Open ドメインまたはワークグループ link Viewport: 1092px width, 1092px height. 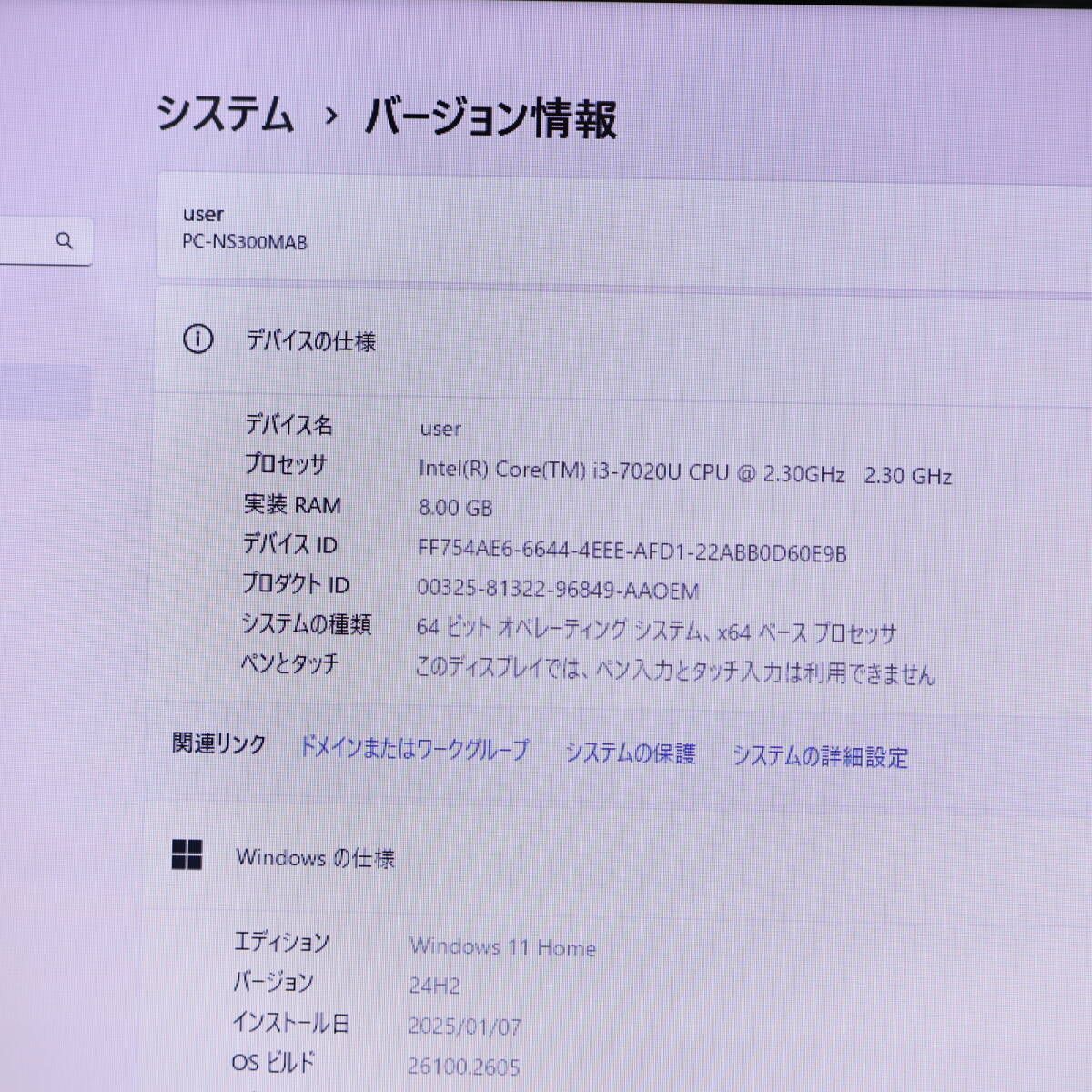(414, 750)
